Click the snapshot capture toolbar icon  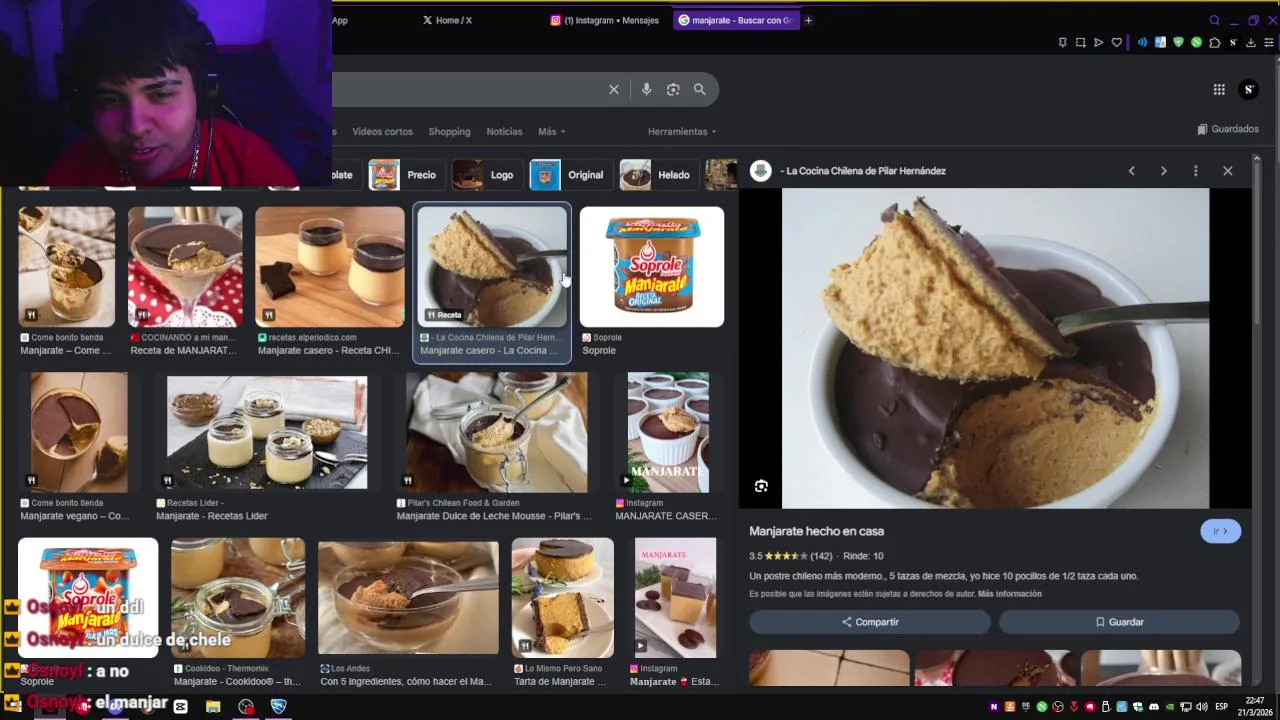[1080, 42]
